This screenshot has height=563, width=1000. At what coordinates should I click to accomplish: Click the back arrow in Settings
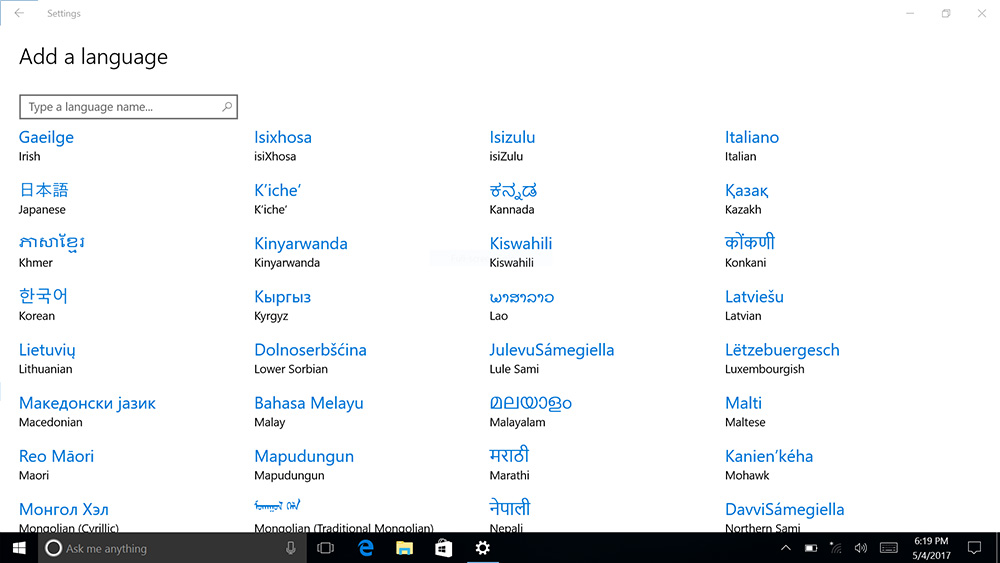pyautogui.click(x=19, y=14)
